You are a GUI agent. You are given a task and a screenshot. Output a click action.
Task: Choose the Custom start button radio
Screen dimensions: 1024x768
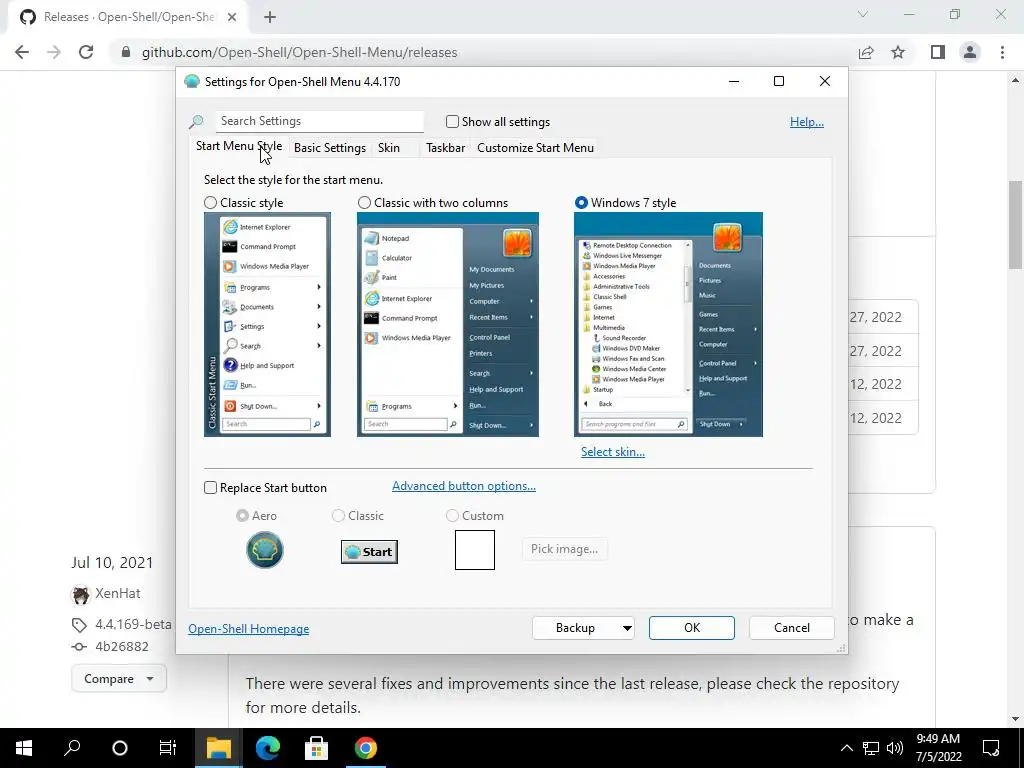[x=452, y=516]
